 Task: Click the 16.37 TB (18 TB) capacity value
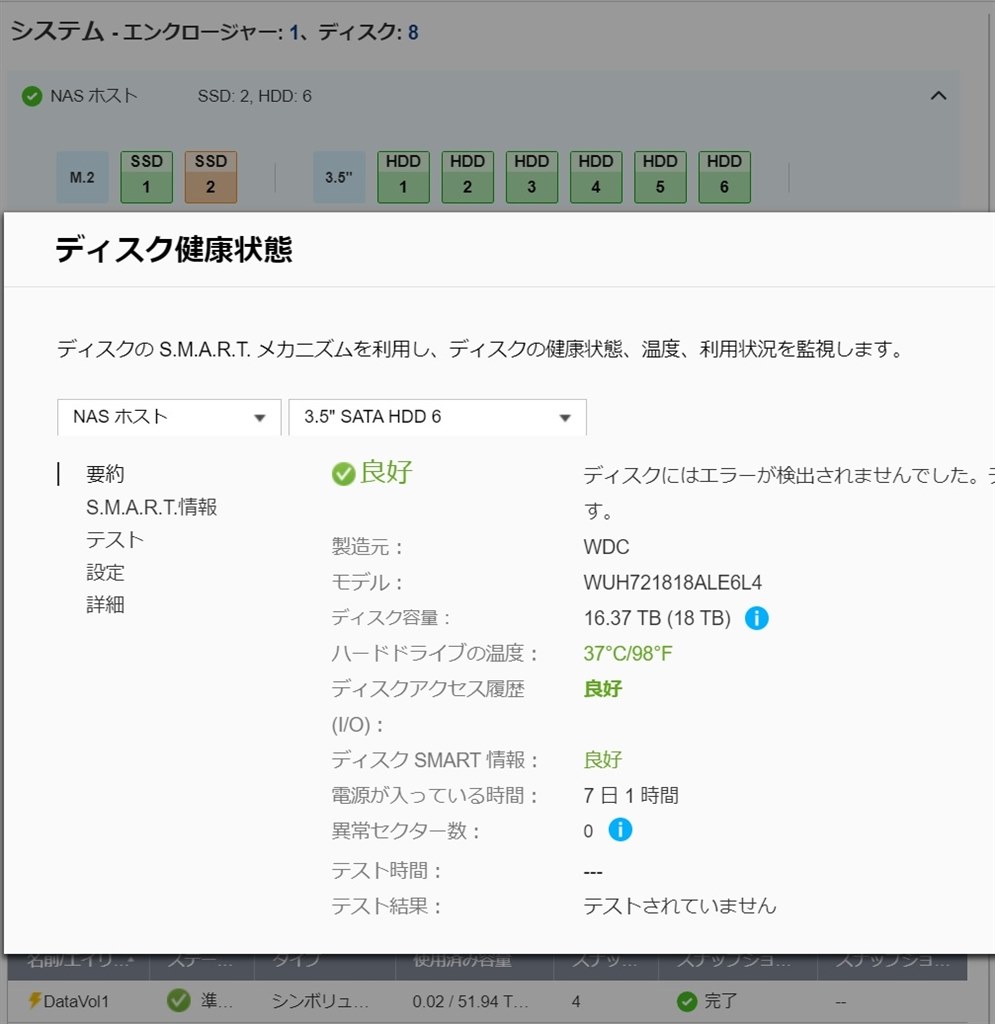click(x=657, y=618)
